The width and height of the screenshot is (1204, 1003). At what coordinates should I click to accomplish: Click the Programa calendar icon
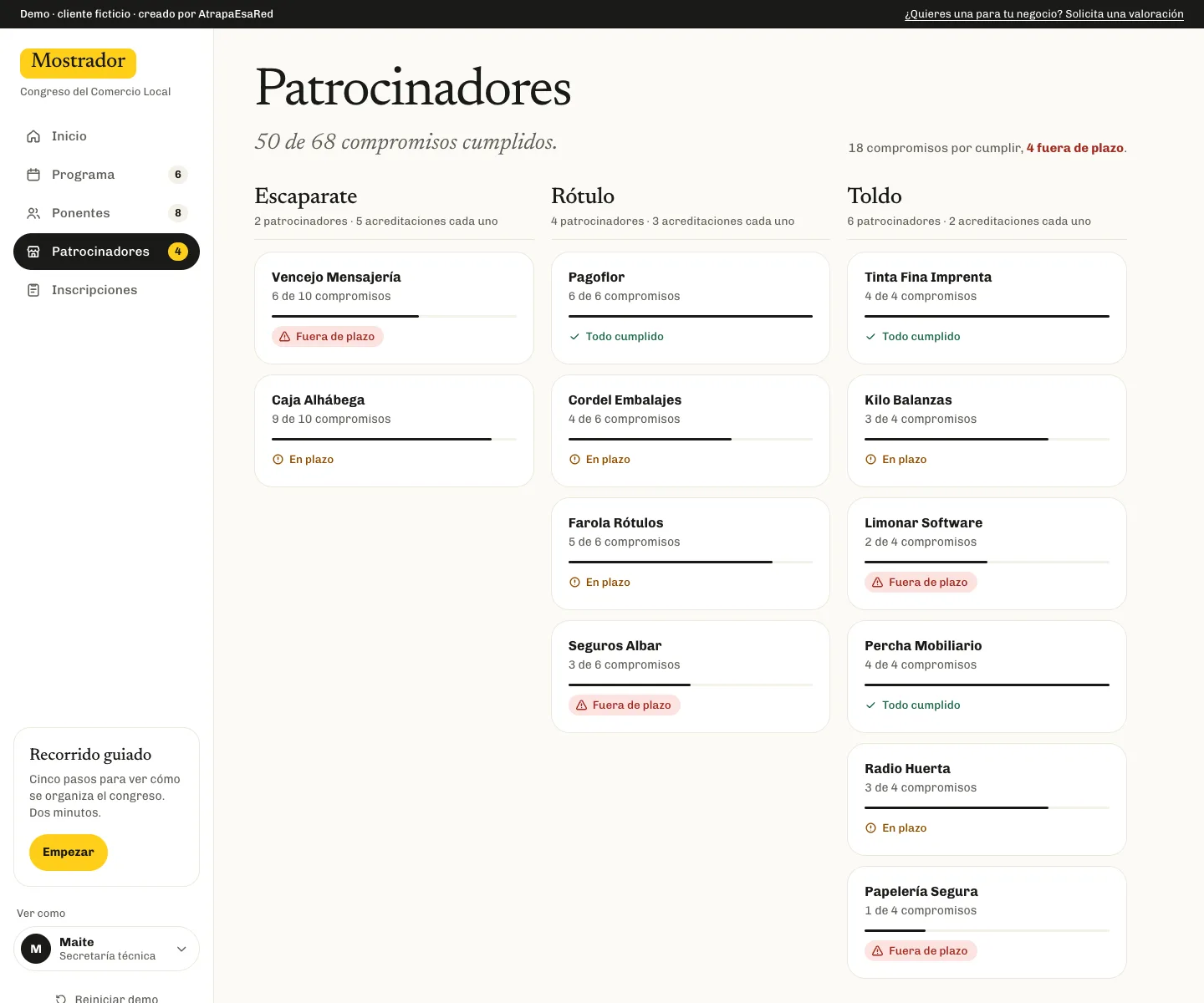(x=33, y=175)
